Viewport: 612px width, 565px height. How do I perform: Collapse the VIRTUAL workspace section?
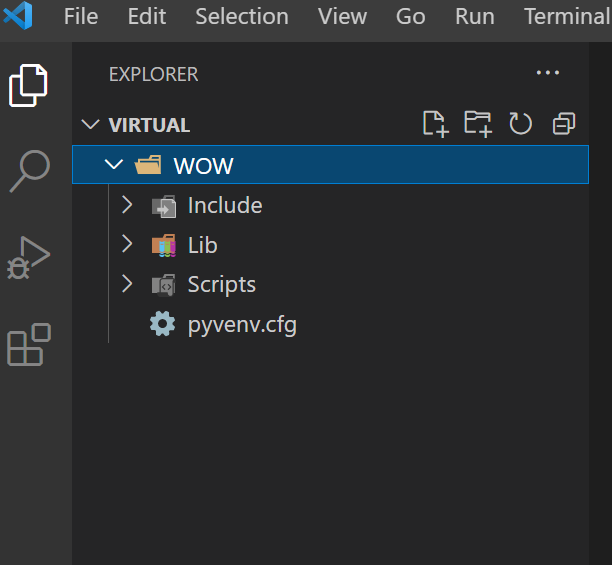pyautogui.click(x=91, y=124)
